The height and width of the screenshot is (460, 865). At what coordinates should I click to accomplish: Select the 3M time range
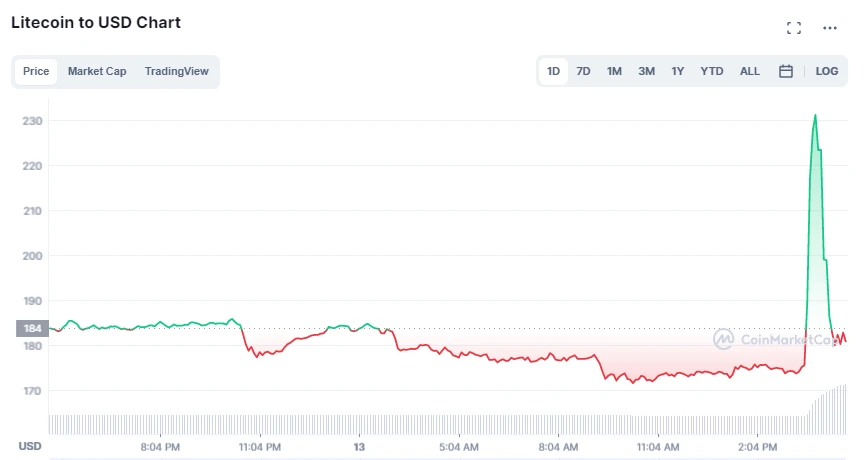tap(646, 71)
